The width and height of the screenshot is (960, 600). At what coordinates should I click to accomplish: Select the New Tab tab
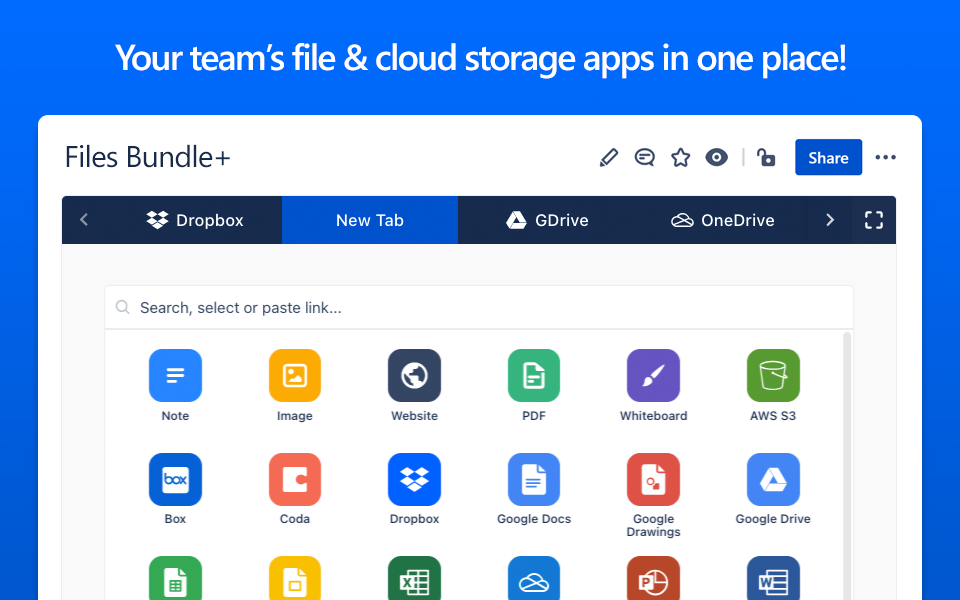(370, 220)
